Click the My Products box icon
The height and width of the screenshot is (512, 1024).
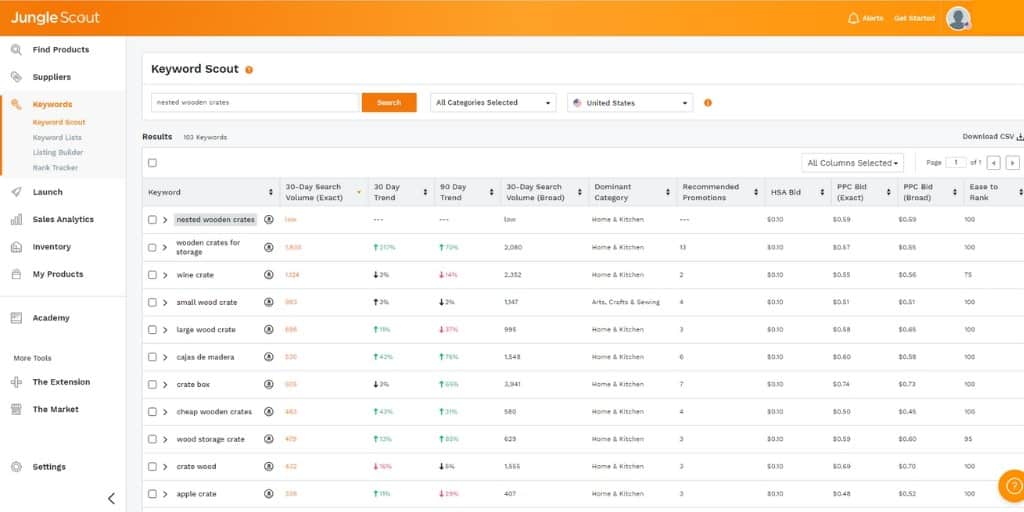(16, 274)
